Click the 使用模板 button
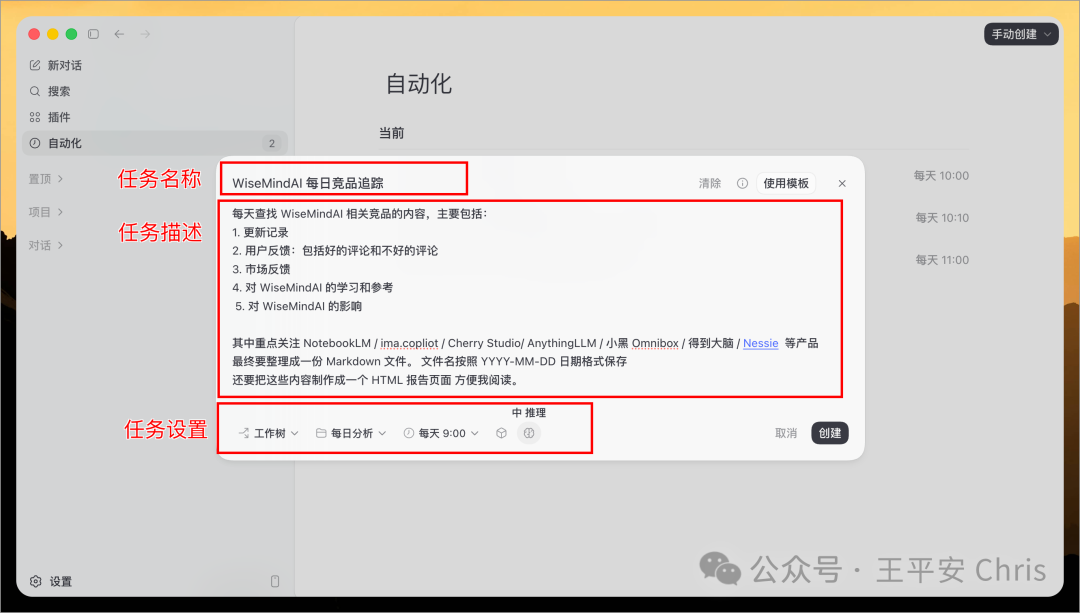Screen dimensions: 1080x613 (x=786, y=183)
